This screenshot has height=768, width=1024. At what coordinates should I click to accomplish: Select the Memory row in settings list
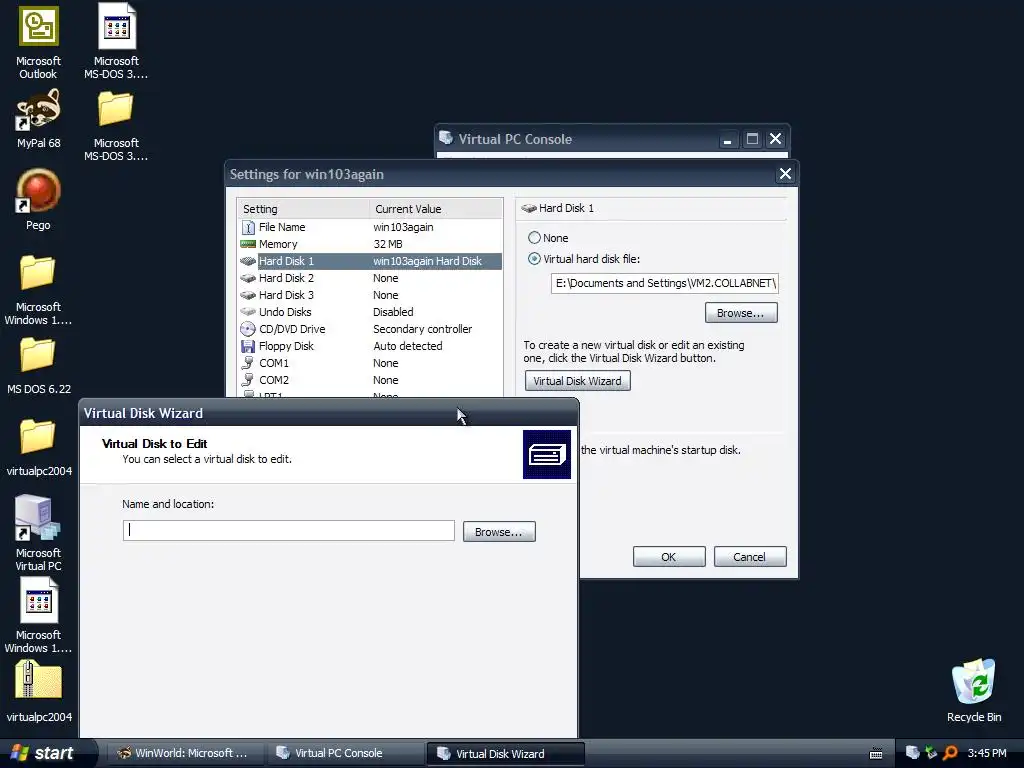pyautogui.click(x=370, y=244)
